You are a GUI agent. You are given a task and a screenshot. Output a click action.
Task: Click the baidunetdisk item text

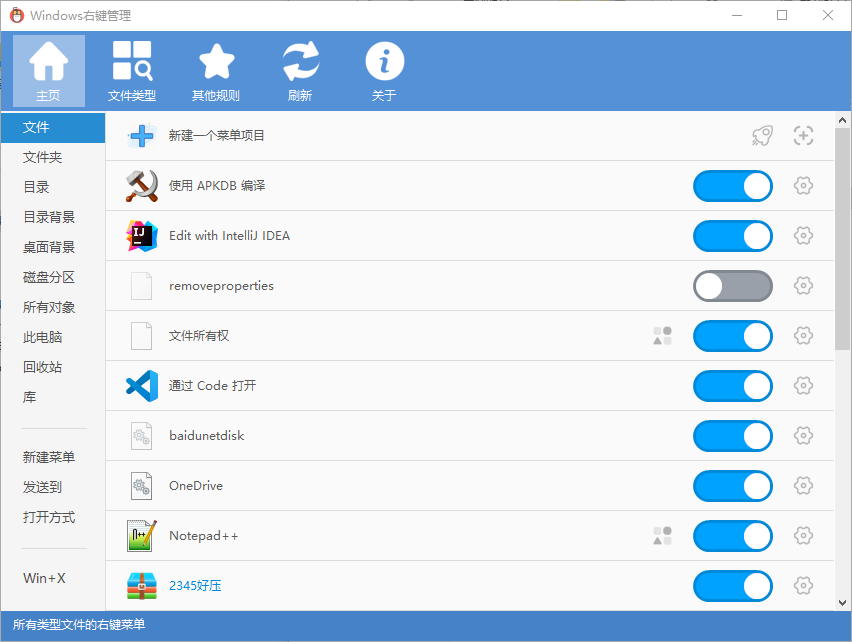(206, 436)
